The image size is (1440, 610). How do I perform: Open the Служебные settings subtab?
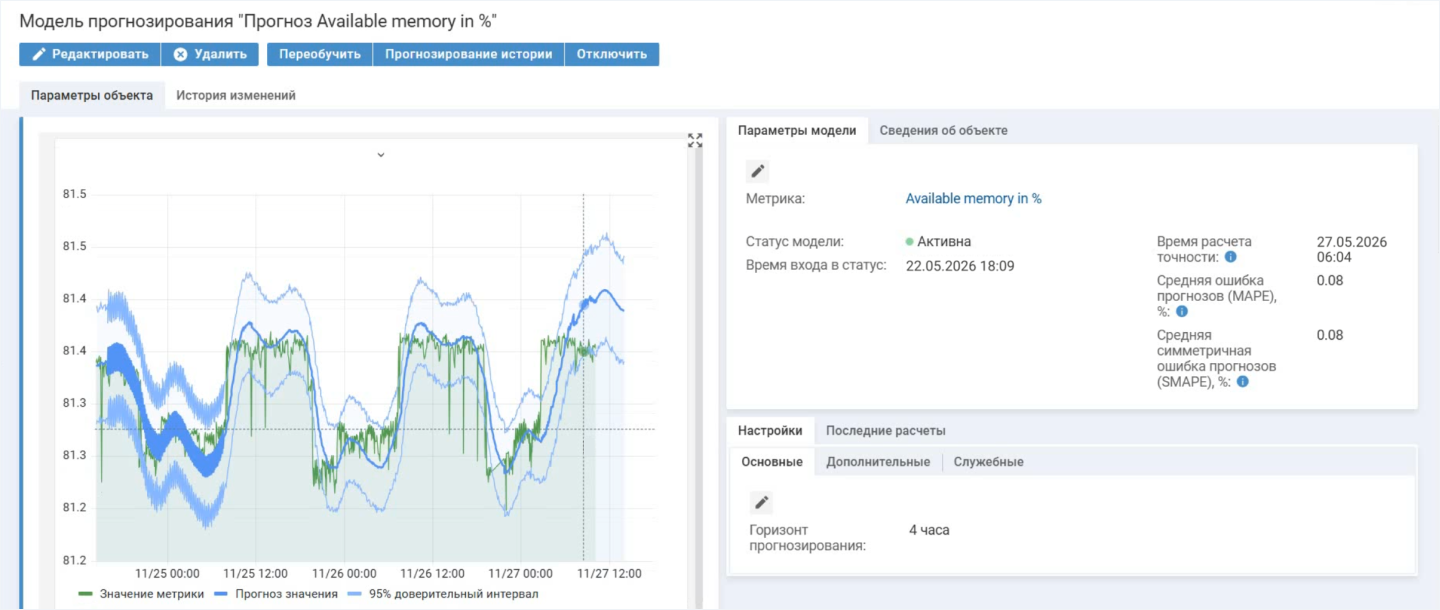click(988, 462)
